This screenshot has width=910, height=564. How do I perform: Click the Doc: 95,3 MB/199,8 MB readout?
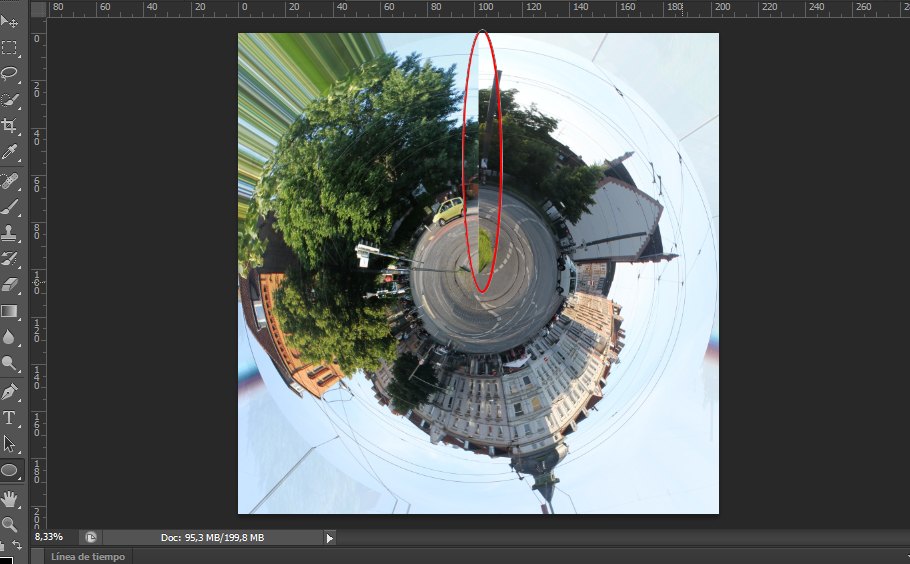(x=212, y=538)
